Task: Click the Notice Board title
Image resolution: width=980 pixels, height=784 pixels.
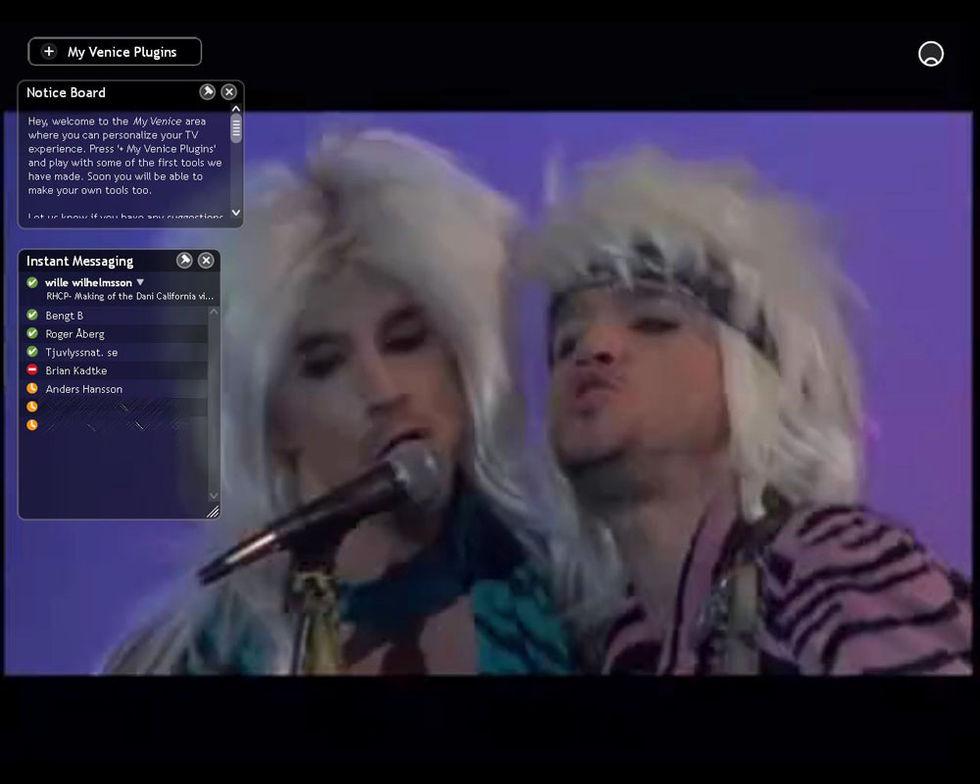Action: pos(66,93)
